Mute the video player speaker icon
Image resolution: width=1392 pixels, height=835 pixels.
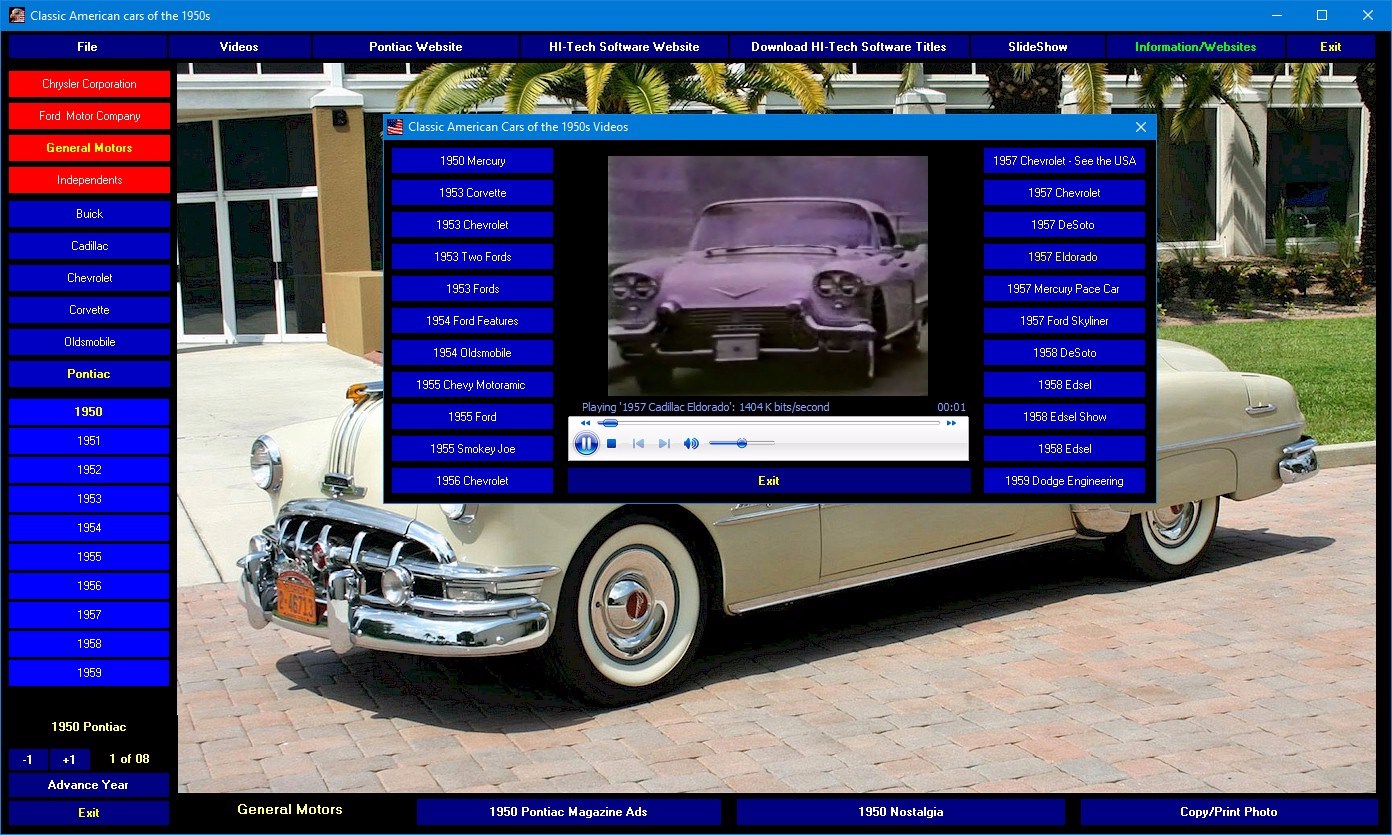pyautogui.click(x=691, y=443)
